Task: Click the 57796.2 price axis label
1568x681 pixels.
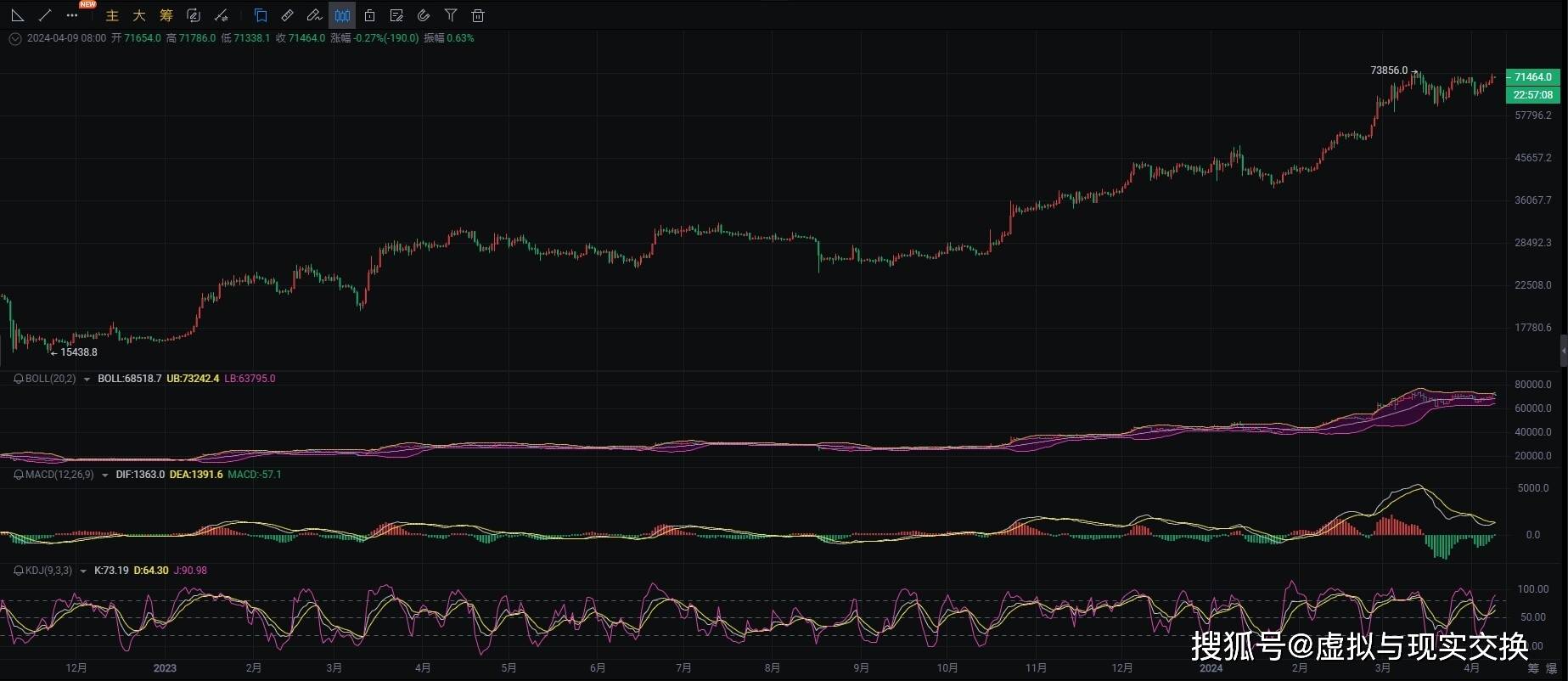Action: [x=1533, y=115]
